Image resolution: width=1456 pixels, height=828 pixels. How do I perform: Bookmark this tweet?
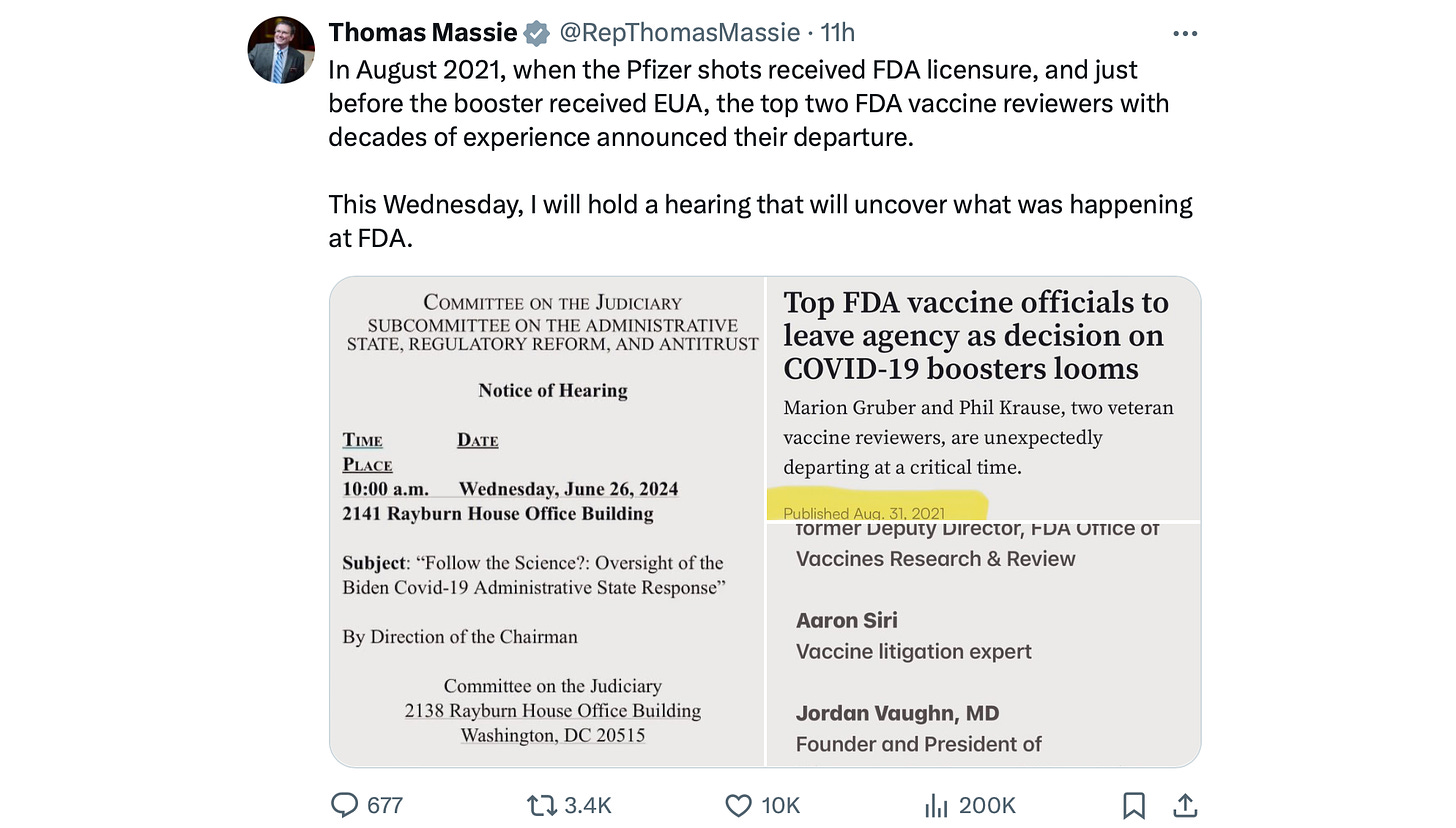point(1134,805)
